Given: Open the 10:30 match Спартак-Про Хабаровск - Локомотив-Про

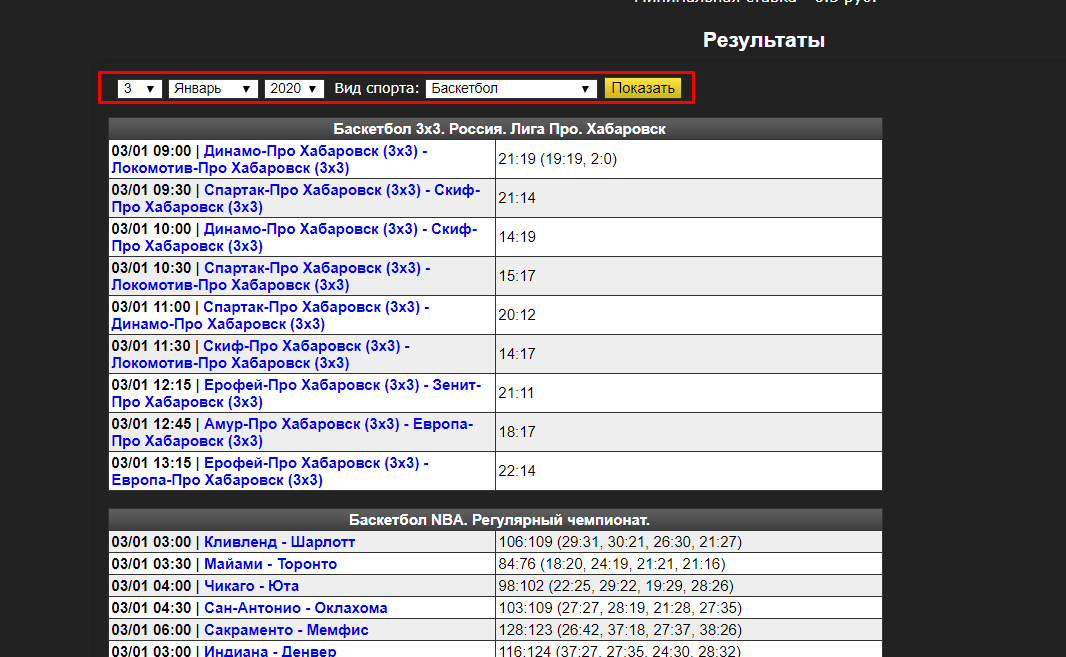Looking at the screenshot, I should point(271,276).
